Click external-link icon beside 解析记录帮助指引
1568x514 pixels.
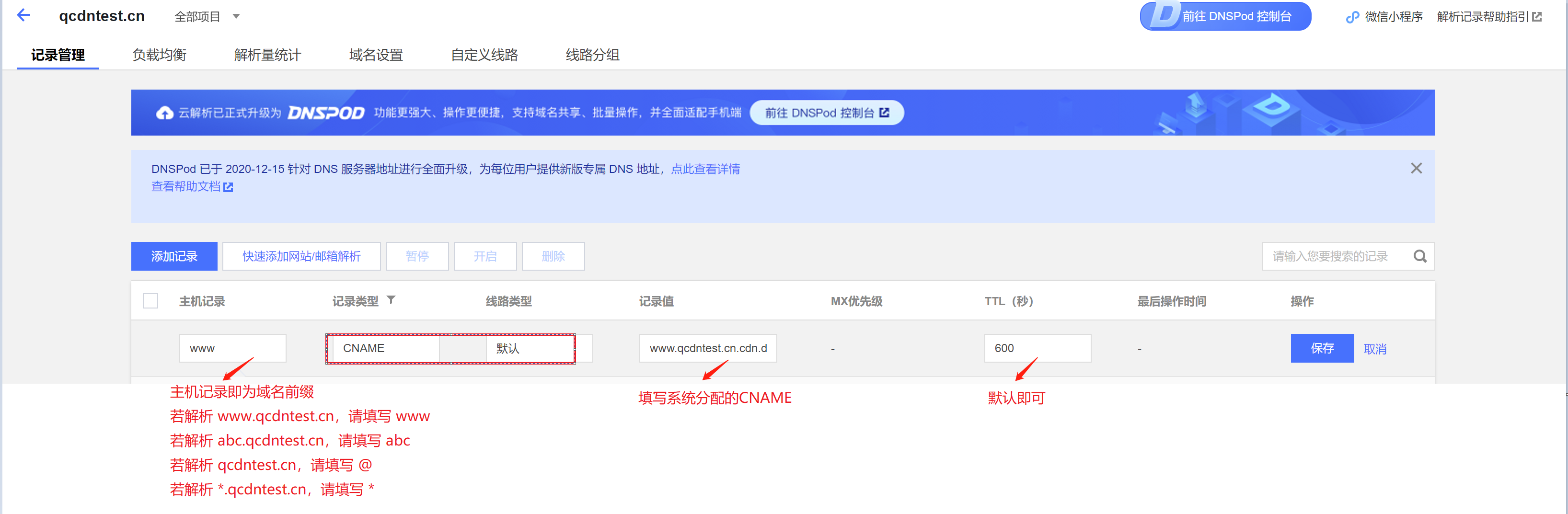point(1537,17)
